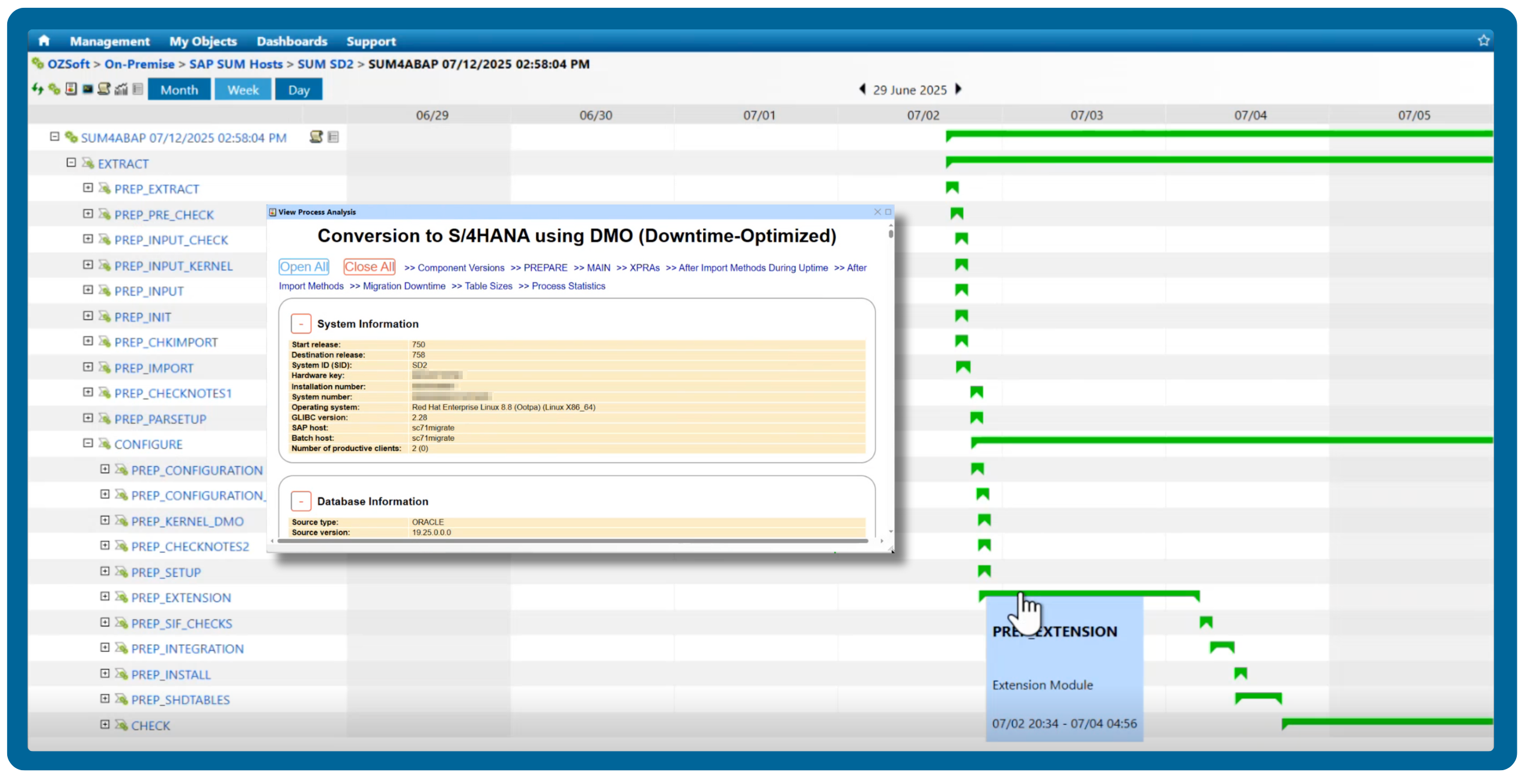Expand the PREP_EXTENSION tree node
The width and height of the screenshot is (1527, 784).
tap(105, 597)
